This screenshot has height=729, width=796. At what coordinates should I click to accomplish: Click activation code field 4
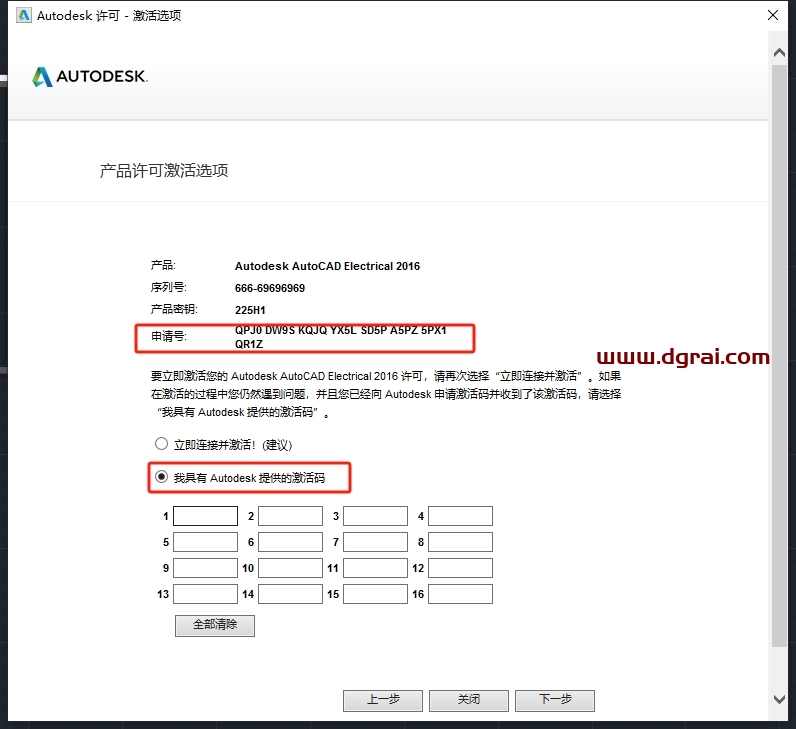click(x=460, y=516)
